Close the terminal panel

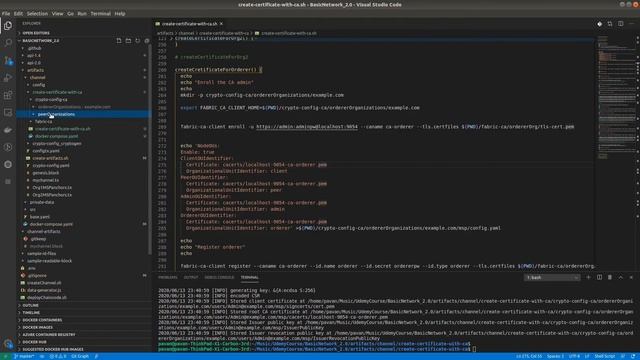pyautogui.click(x=631, y=277)
